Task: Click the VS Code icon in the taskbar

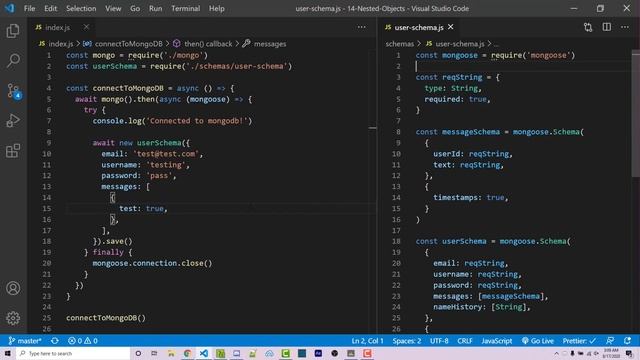Action: click(204, 353)
